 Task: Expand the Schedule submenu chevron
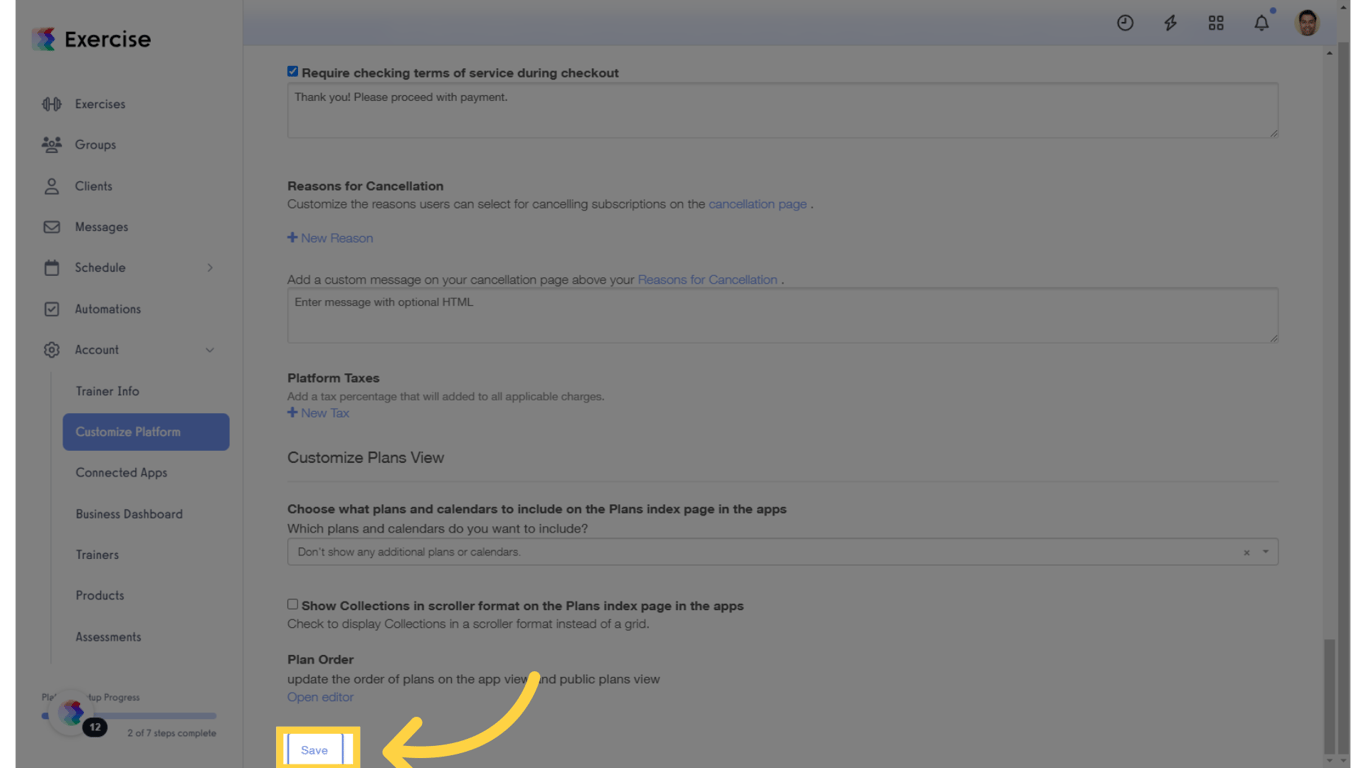click(210, 268)
